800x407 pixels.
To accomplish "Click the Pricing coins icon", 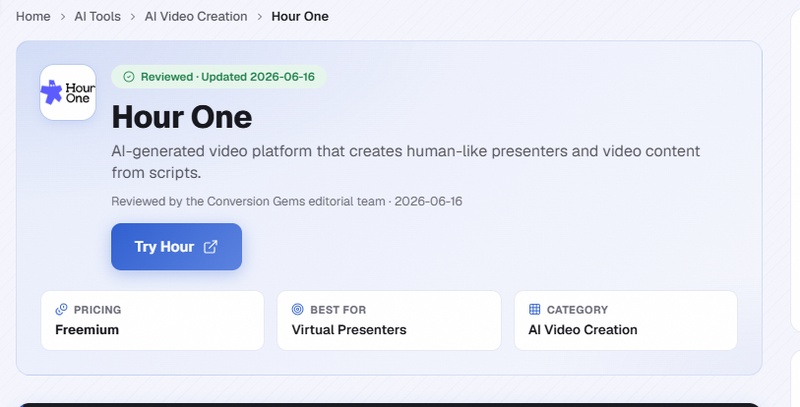I will 61,309.
